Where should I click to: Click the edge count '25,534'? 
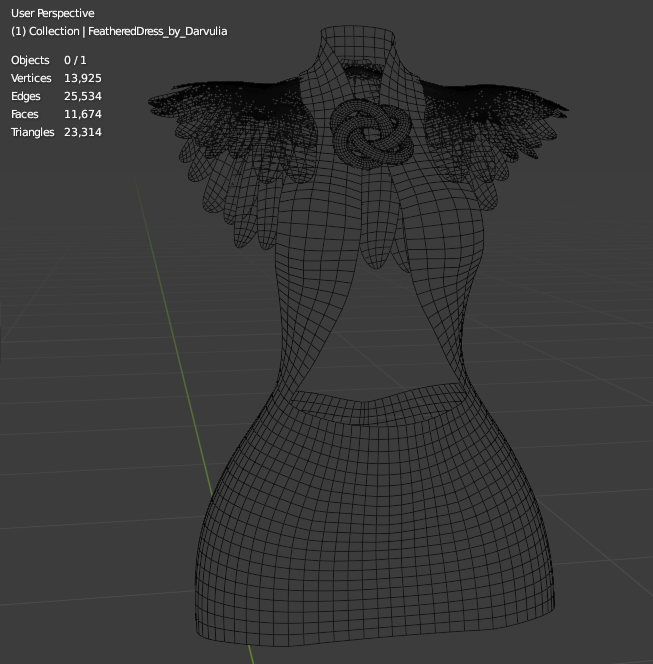coord(83,97)
